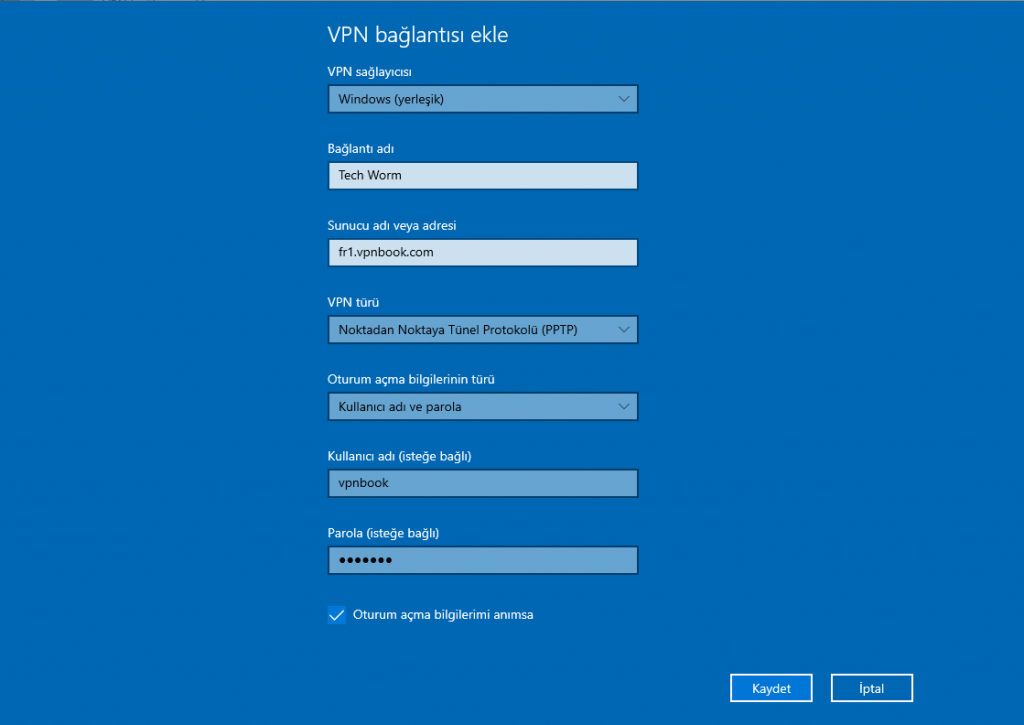Click the Kullanıcı adı field showing vpnbook

coord(483,483)
